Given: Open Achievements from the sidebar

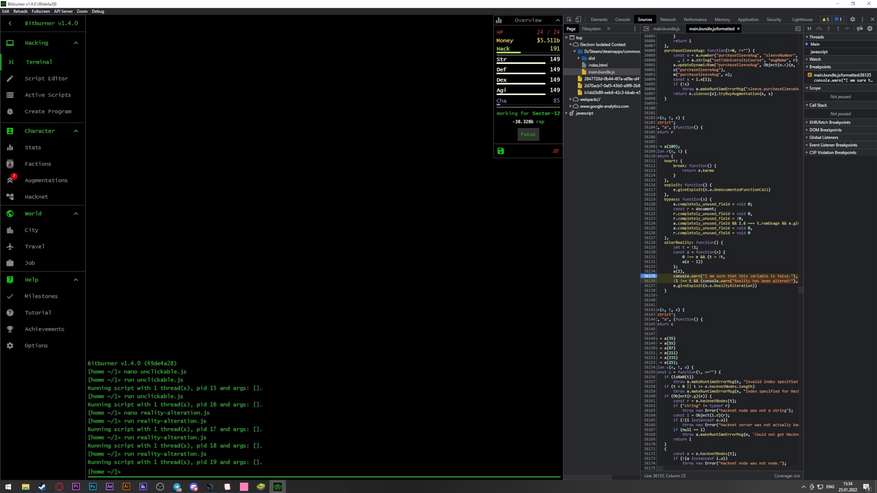Looking at the screenshot, I should [44, 329].
